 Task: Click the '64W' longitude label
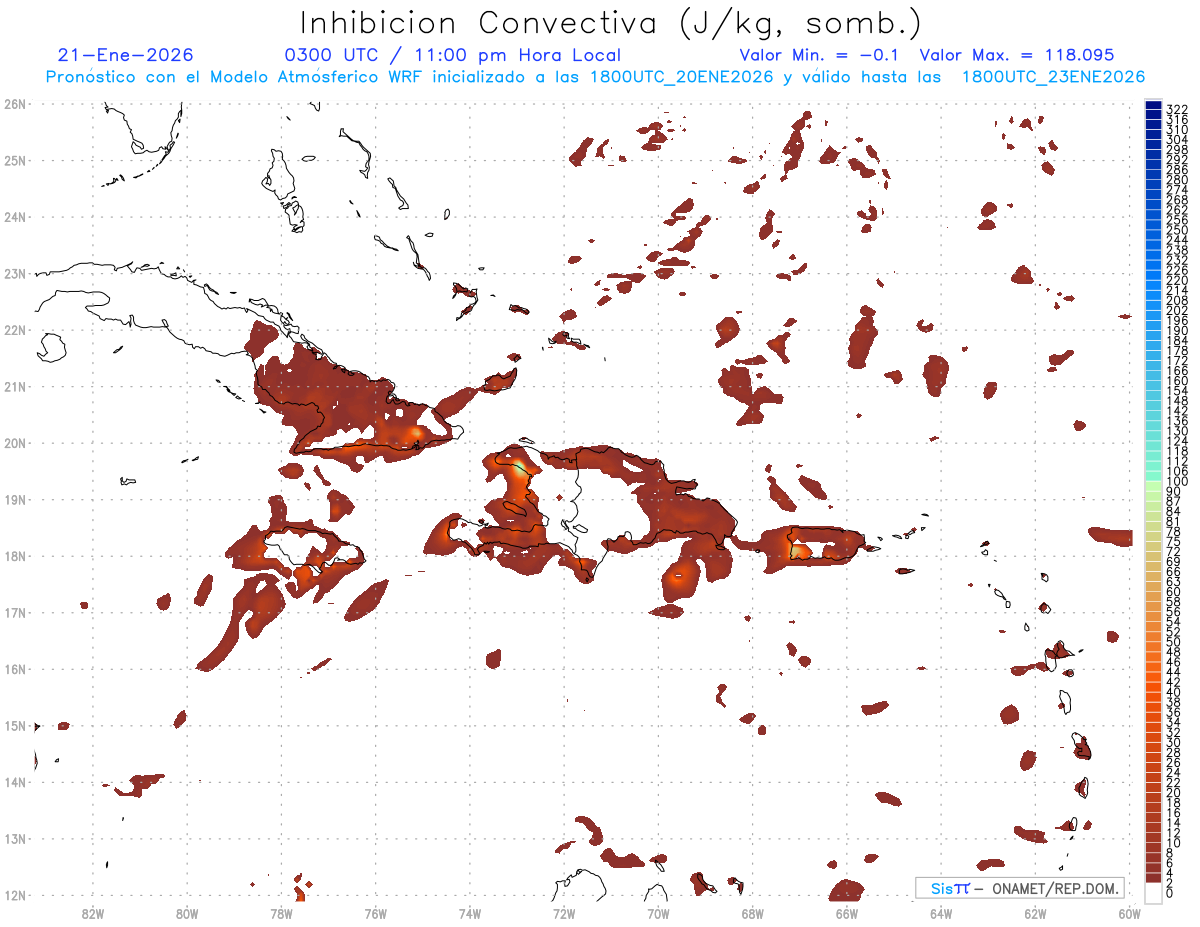[x=941, y=913]
